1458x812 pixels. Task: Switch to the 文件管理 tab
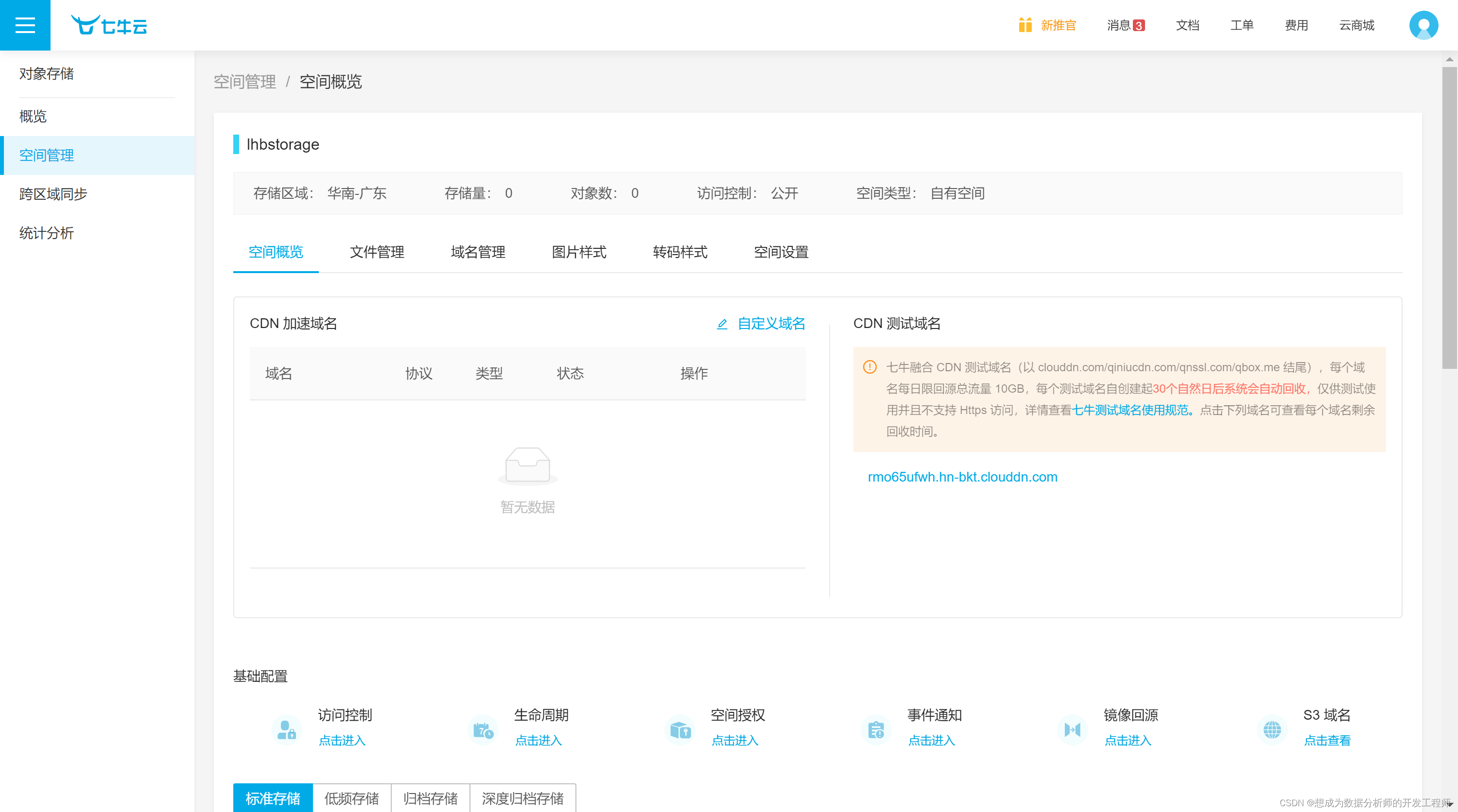377,252
